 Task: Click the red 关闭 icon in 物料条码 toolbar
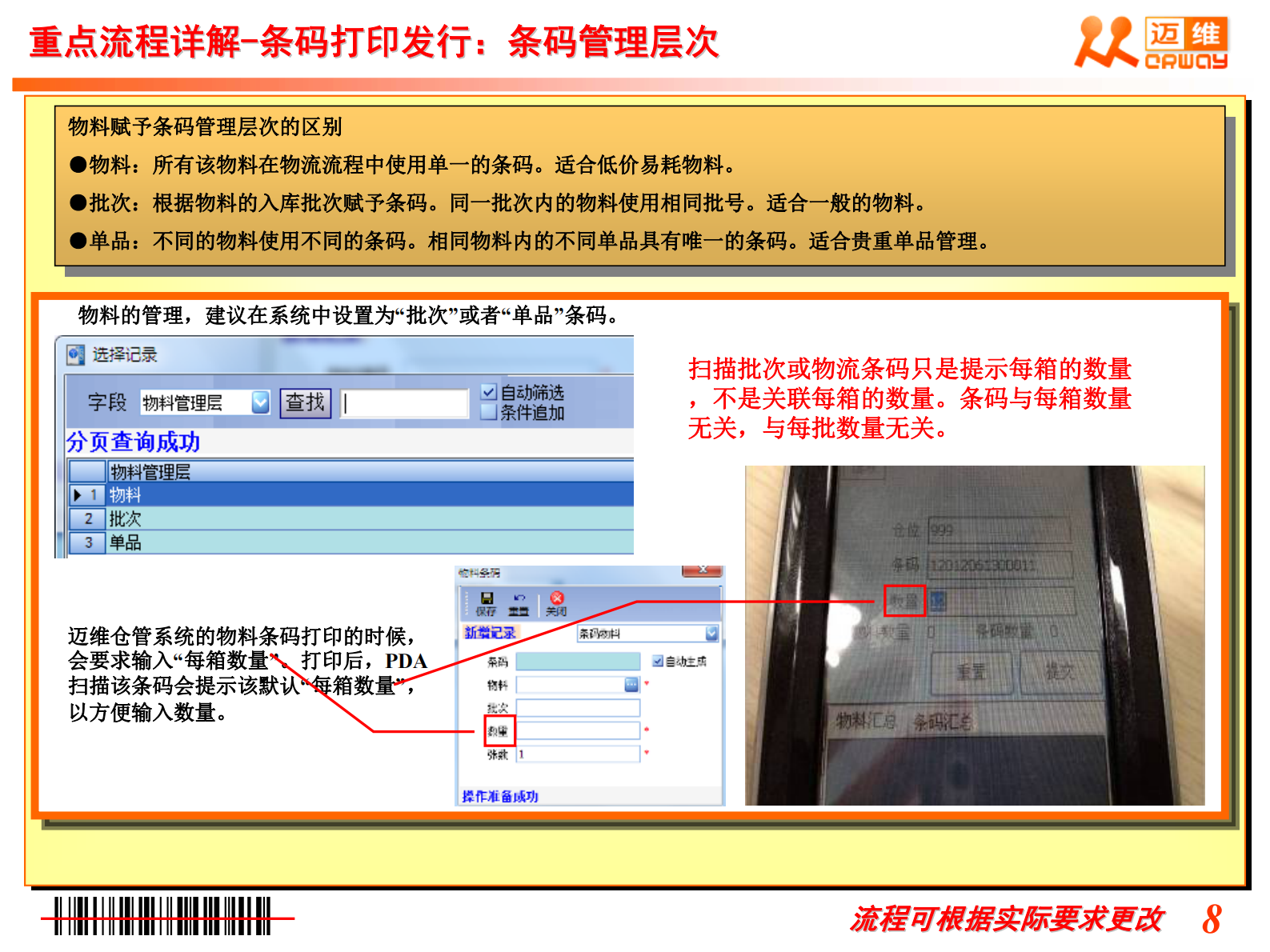556,604
